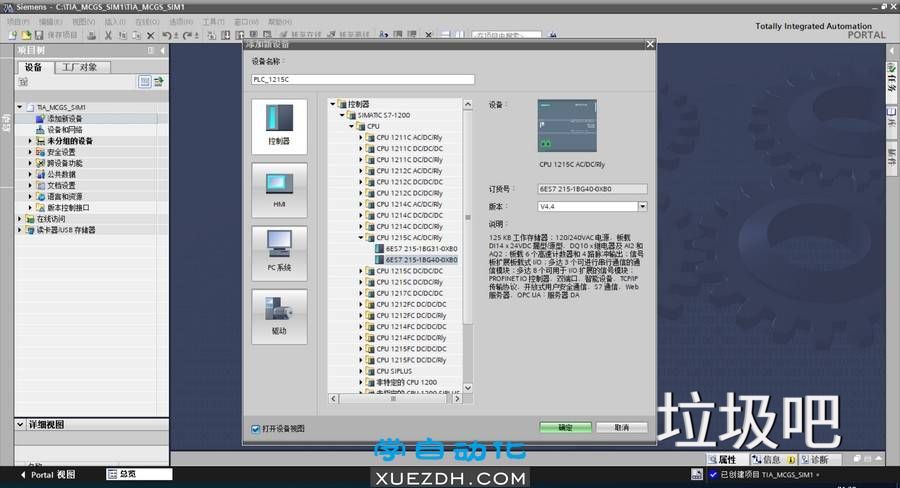Click the device tree horizontal scrollbar right arrow
Viewport: 900px width, 488px height.
[x=457, y=398]
